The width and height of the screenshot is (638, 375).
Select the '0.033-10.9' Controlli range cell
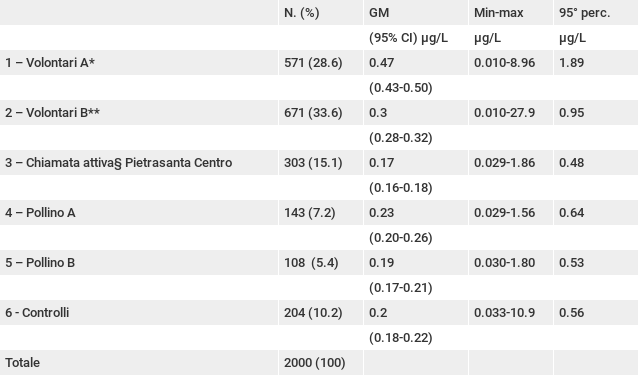(505, 313)
